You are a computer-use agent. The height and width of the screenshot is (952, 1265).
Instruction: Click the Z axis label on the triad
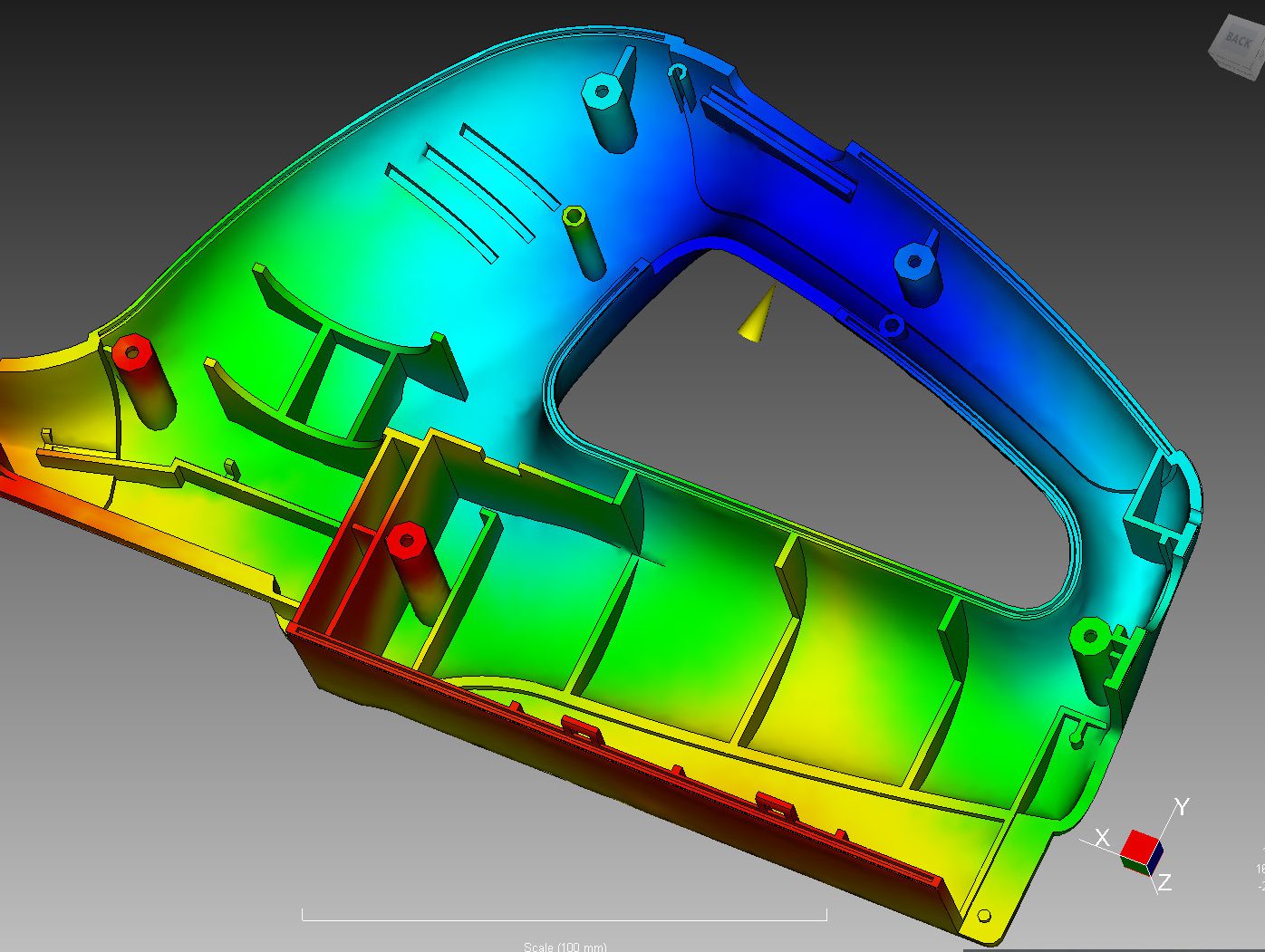[1164, 881]
